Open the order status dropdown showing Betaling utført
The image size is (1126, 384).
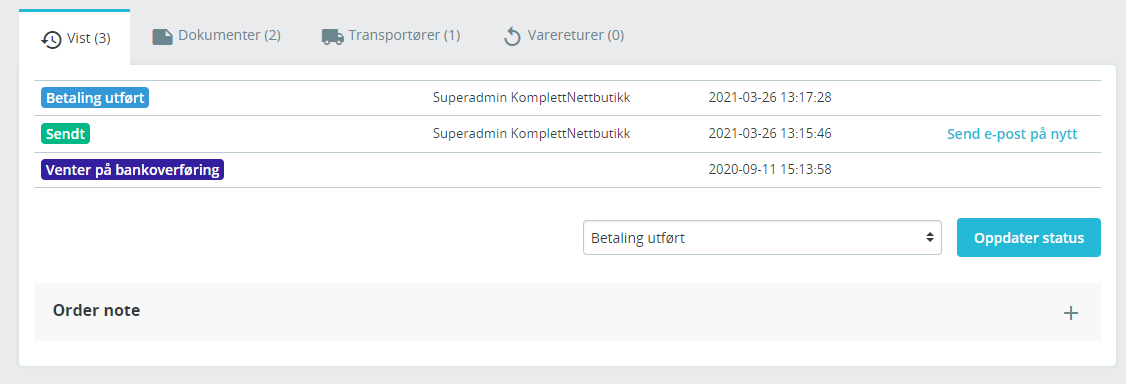coord(762,238)
